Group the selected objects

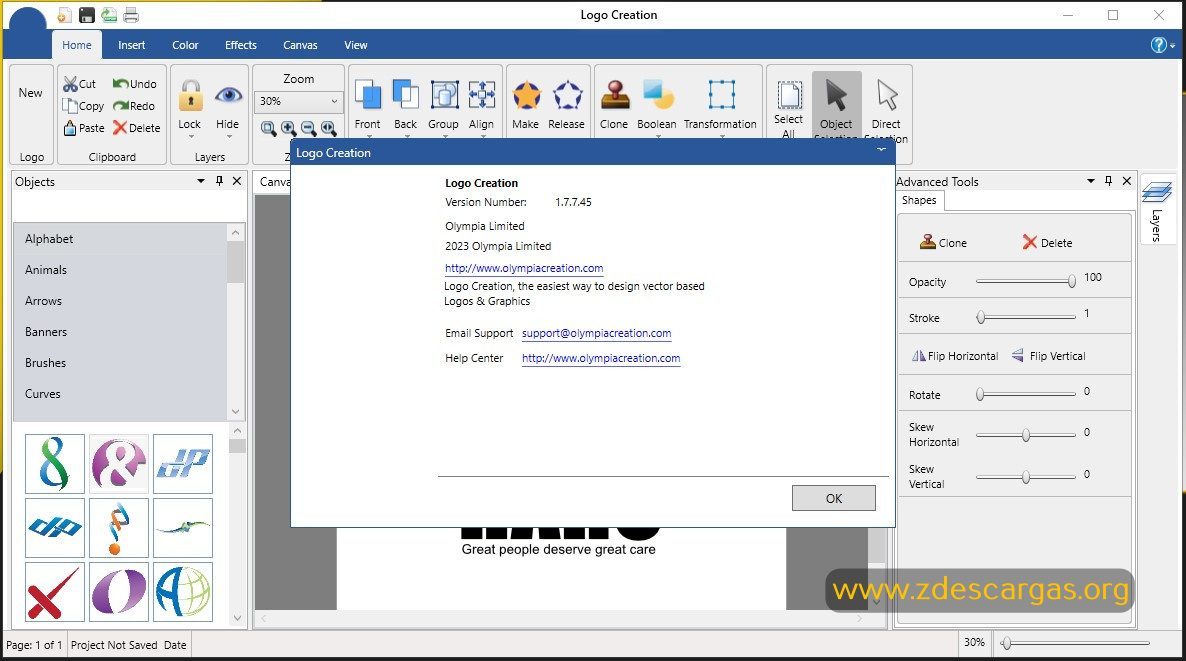[x=443, y=106]
